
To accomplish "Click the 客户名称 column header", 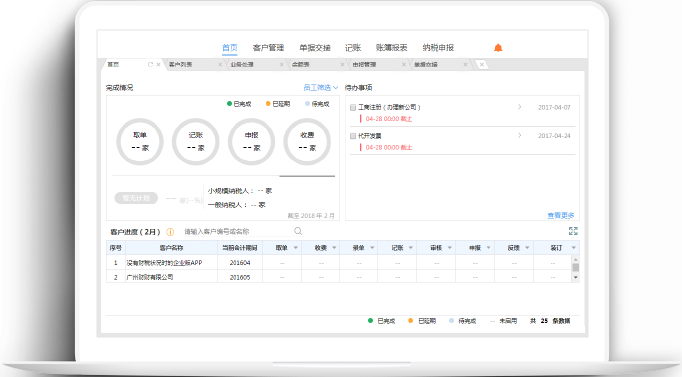I will [171, 248].
